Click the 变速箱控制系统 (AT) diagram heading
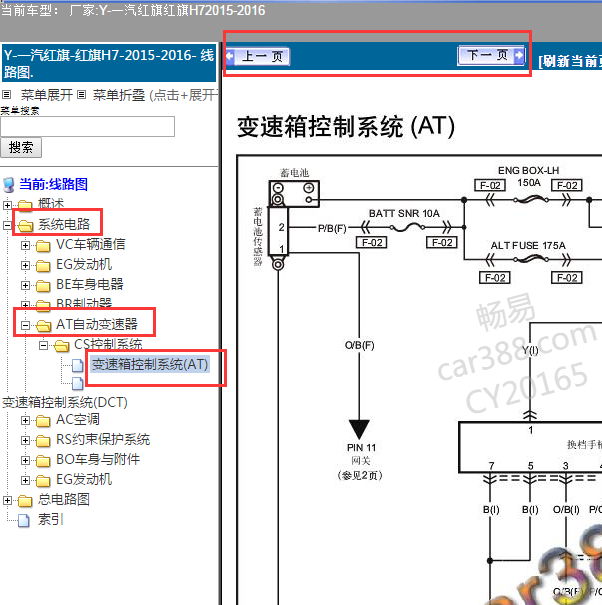The image size is (602, 605). pyautogui.click(x=346, y=127)
